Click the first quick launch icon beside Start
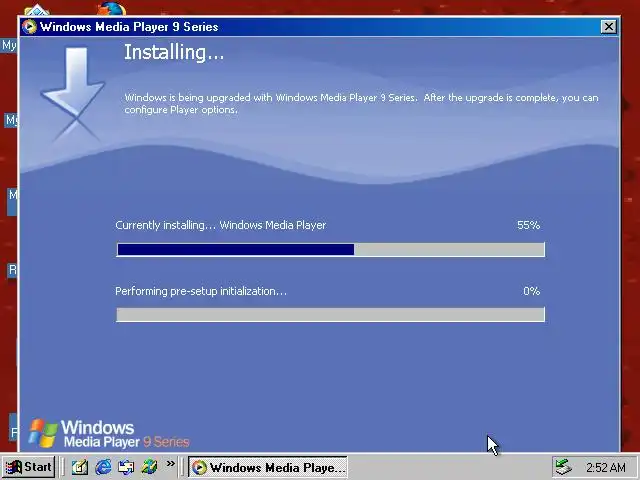This screenshot has height=480, width=640. 80,467
